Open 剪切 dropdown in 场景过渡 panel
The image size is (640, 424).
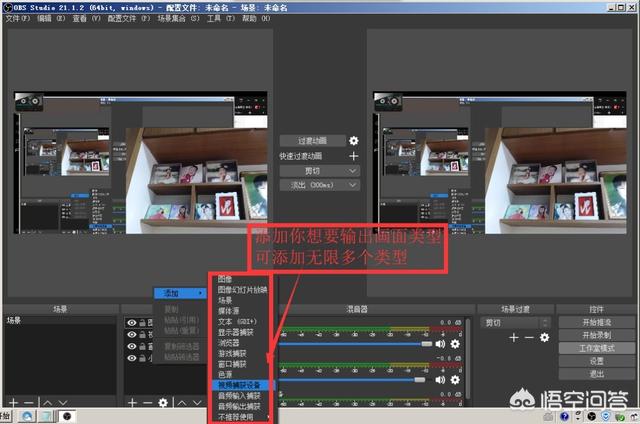515,323
